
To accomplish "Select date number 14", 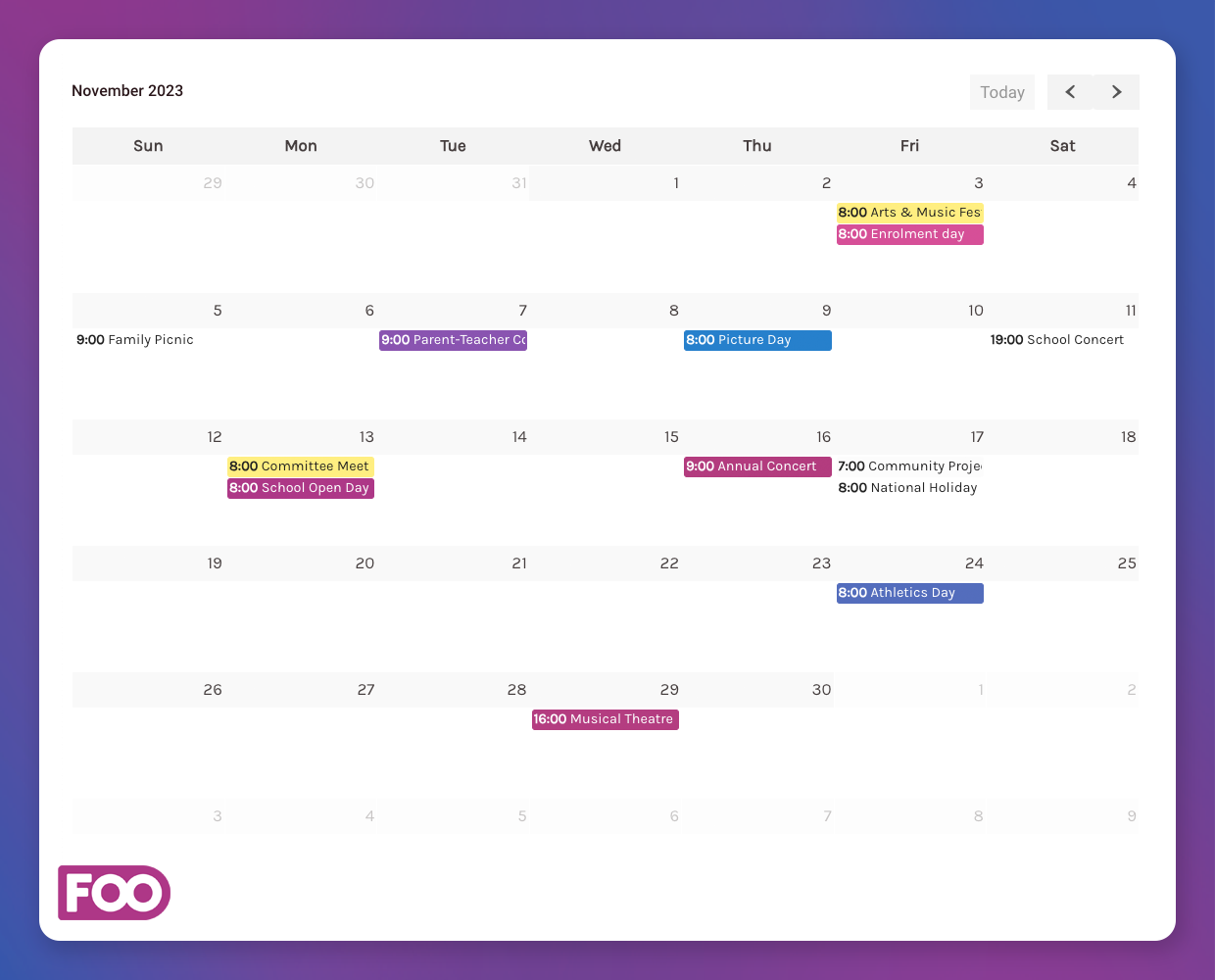I will [x=519, y=437].
